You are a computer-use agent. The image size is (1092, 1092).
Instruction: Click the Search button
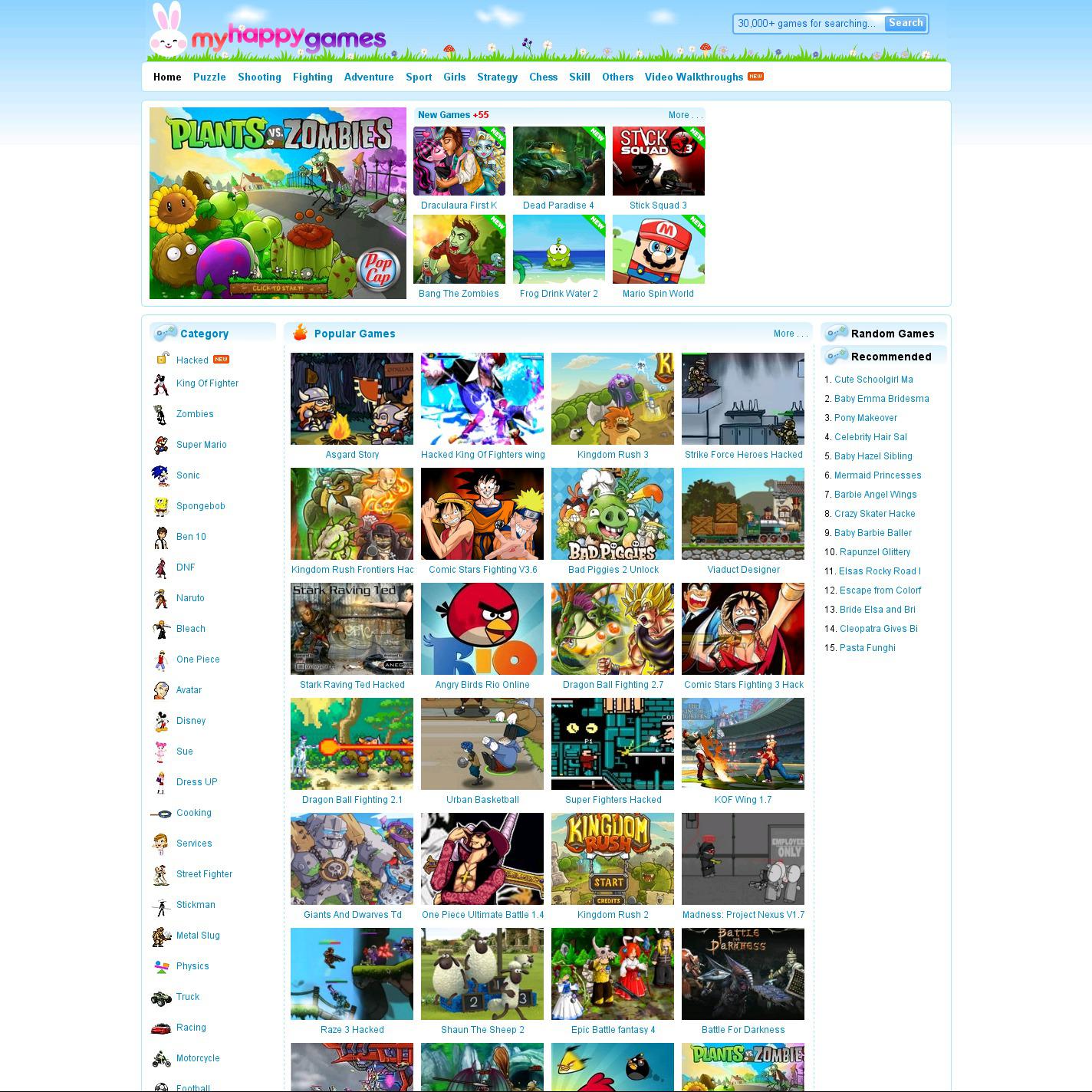[x=906, y=23]
